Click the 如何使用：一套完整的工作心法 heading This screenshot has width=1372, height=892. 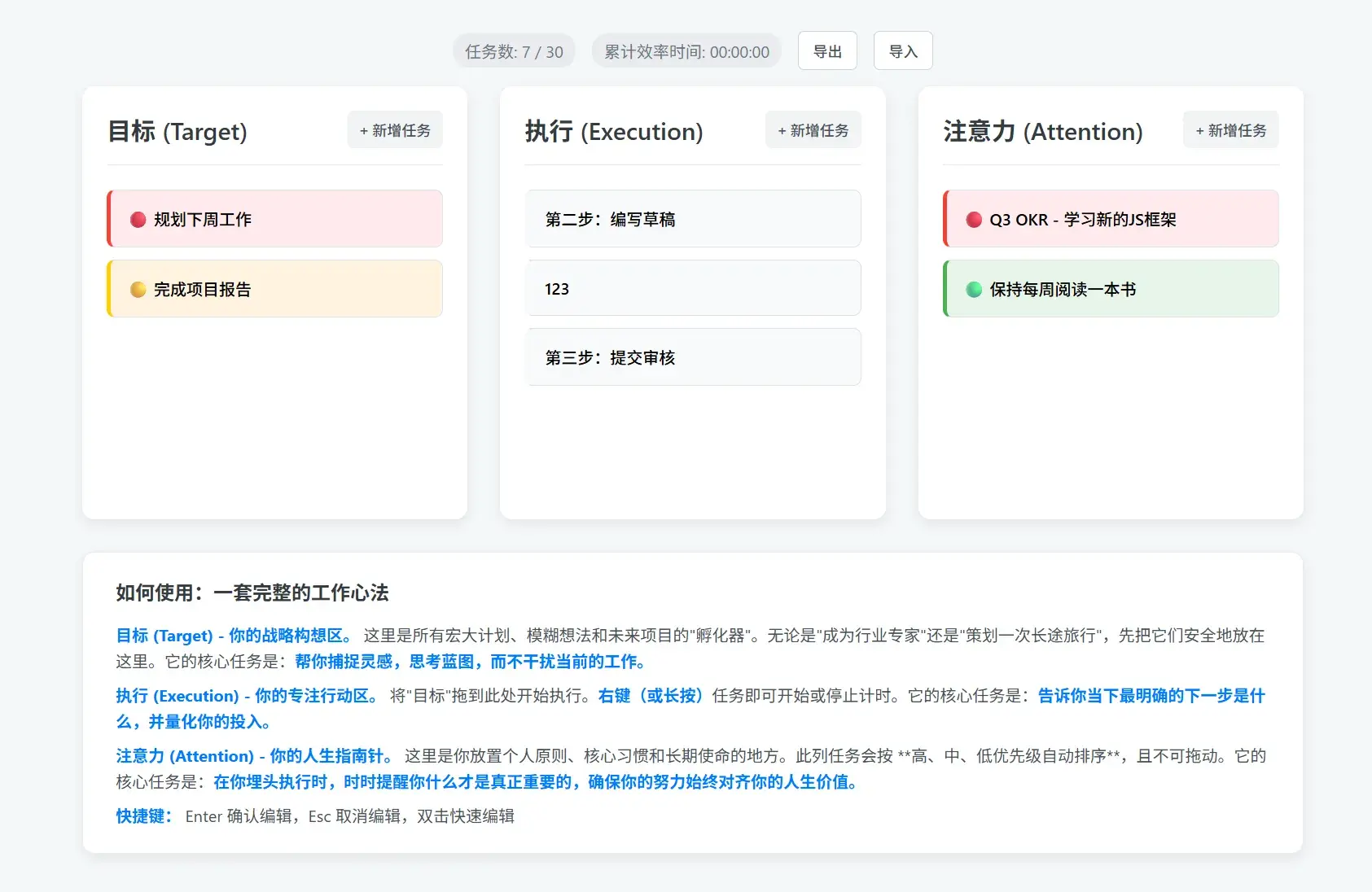(252, 592)
